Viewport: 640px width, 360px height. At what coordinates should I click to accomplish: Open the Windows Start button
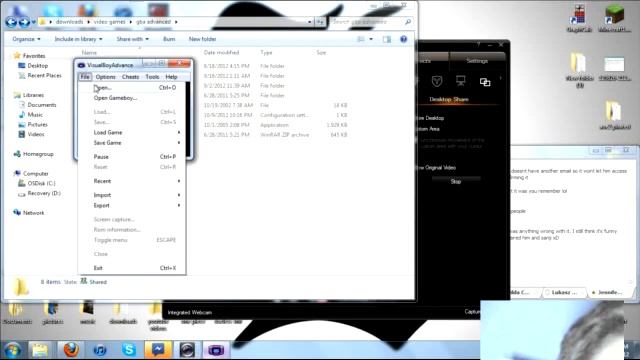coord(12,350)
